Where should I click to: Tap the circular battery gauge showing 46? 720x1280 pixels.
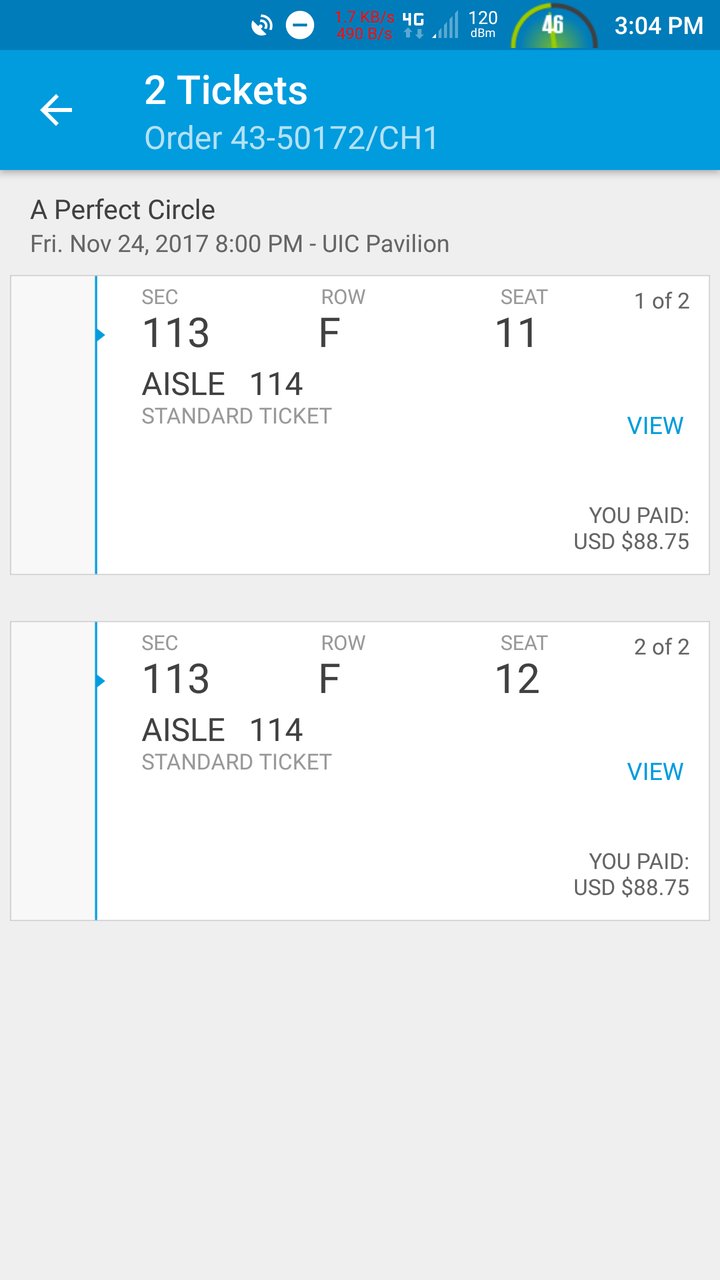coord(554,27)
